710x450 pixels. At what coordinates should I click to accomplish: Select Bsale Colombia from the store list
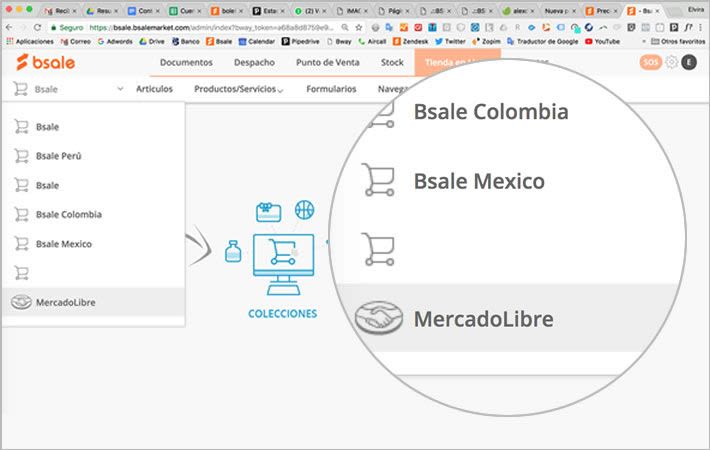tap(68, 214)
